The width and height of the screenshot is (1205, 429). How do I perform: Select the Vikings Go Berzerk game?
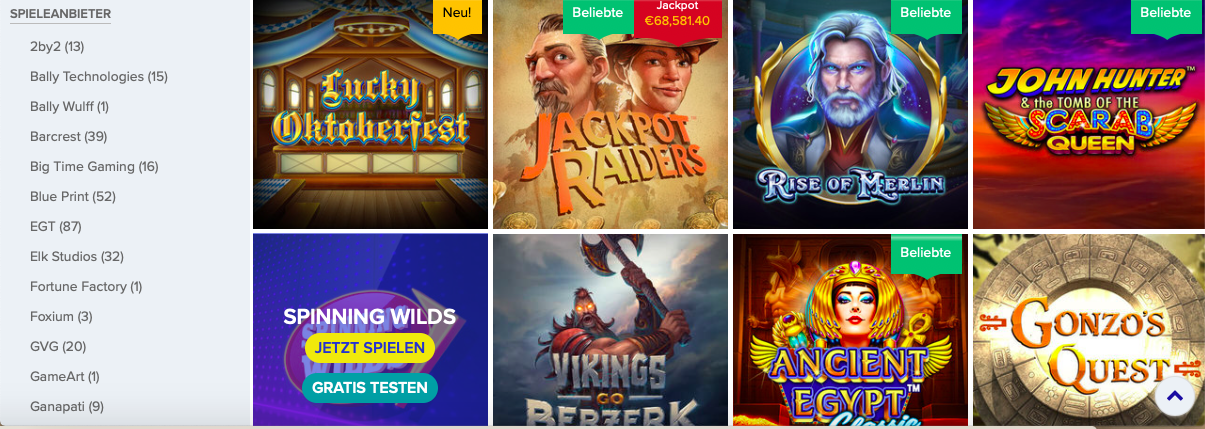[610, 330]
